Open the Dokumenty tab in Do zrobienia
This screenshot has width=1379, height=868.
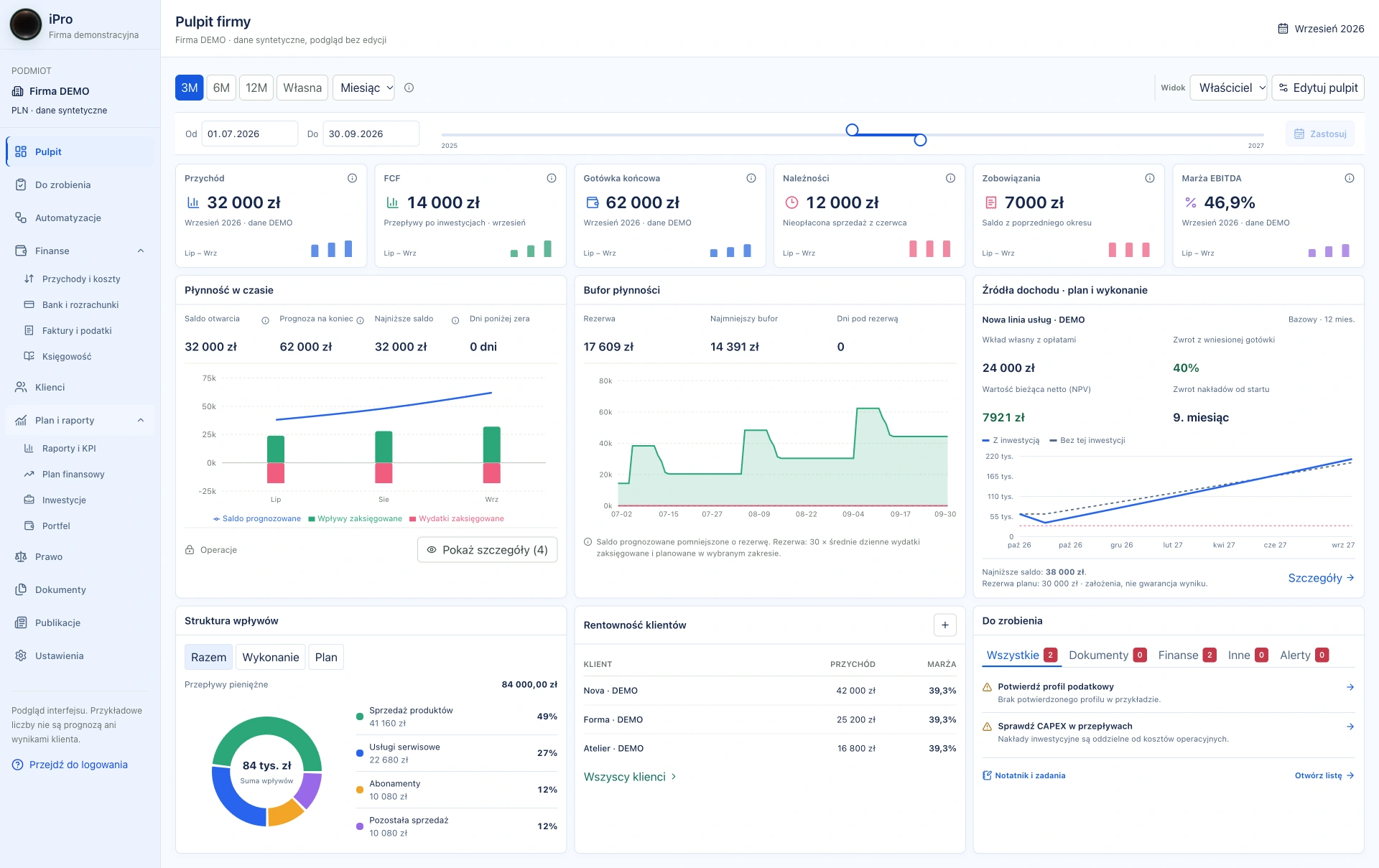coord(1107,655)
